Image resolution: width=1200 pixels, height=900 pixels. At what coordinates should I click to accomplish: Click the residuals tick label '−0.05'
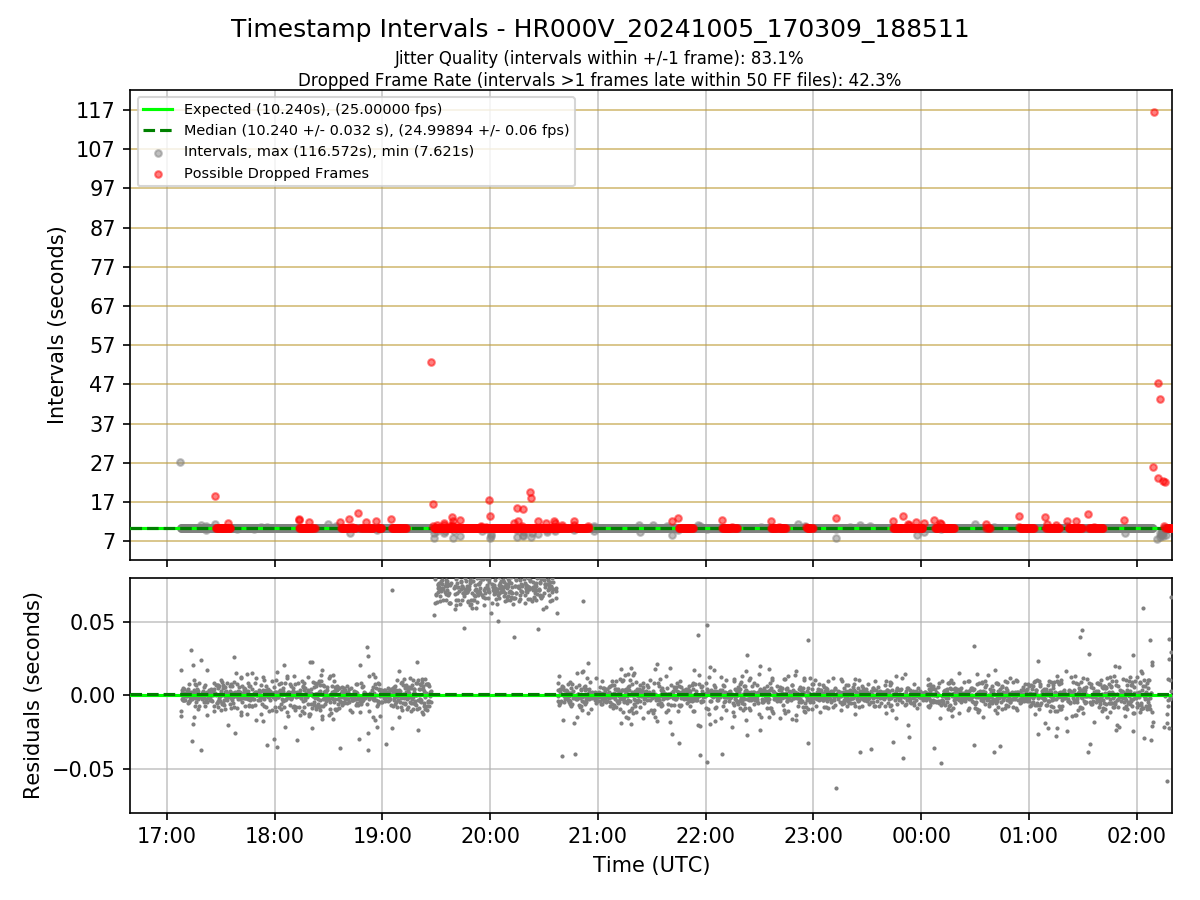(x=84, y=769)
